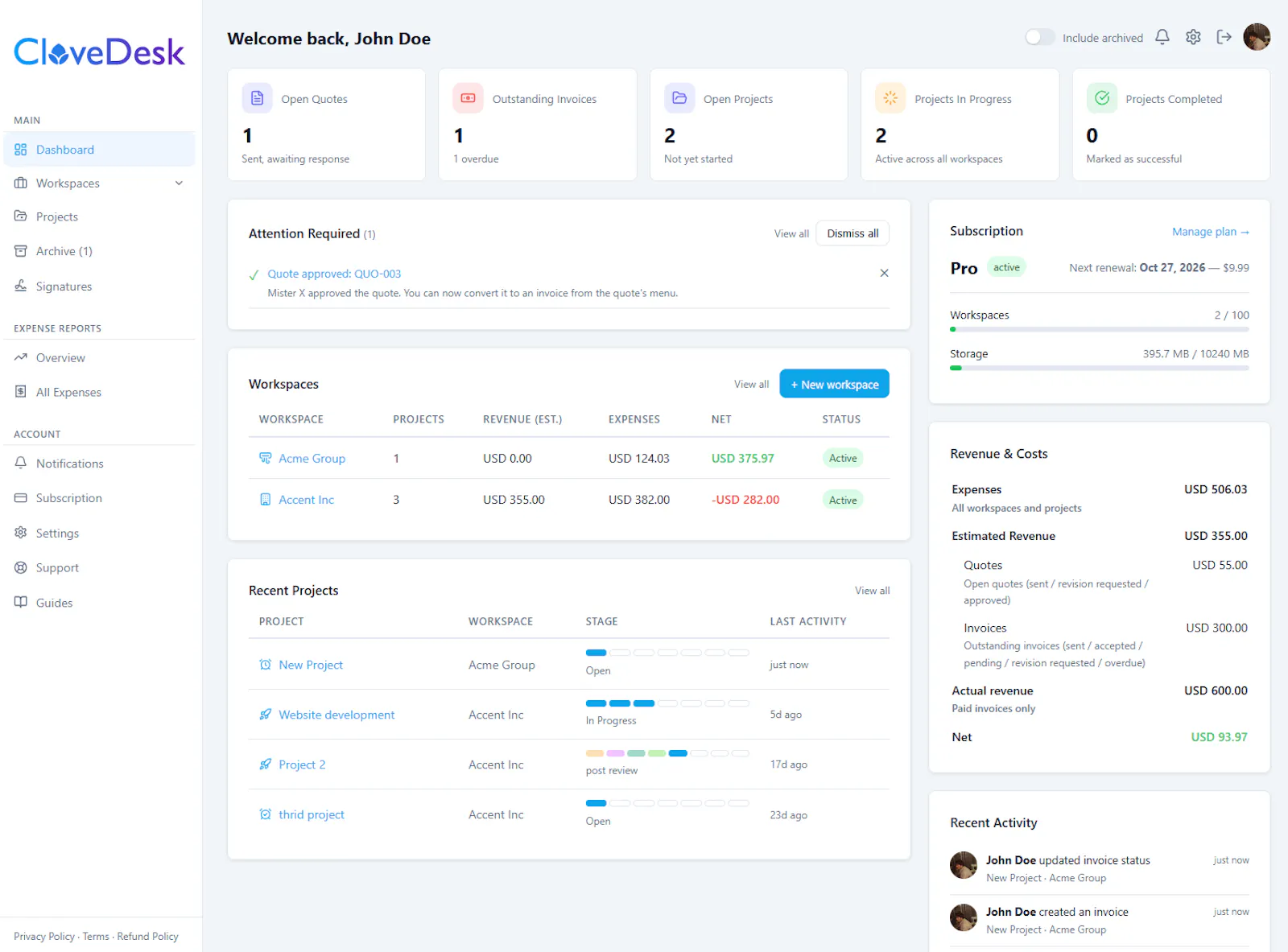Open Dashboard in the sidebar
The image size is (1288, 952).
click(99, 150)
